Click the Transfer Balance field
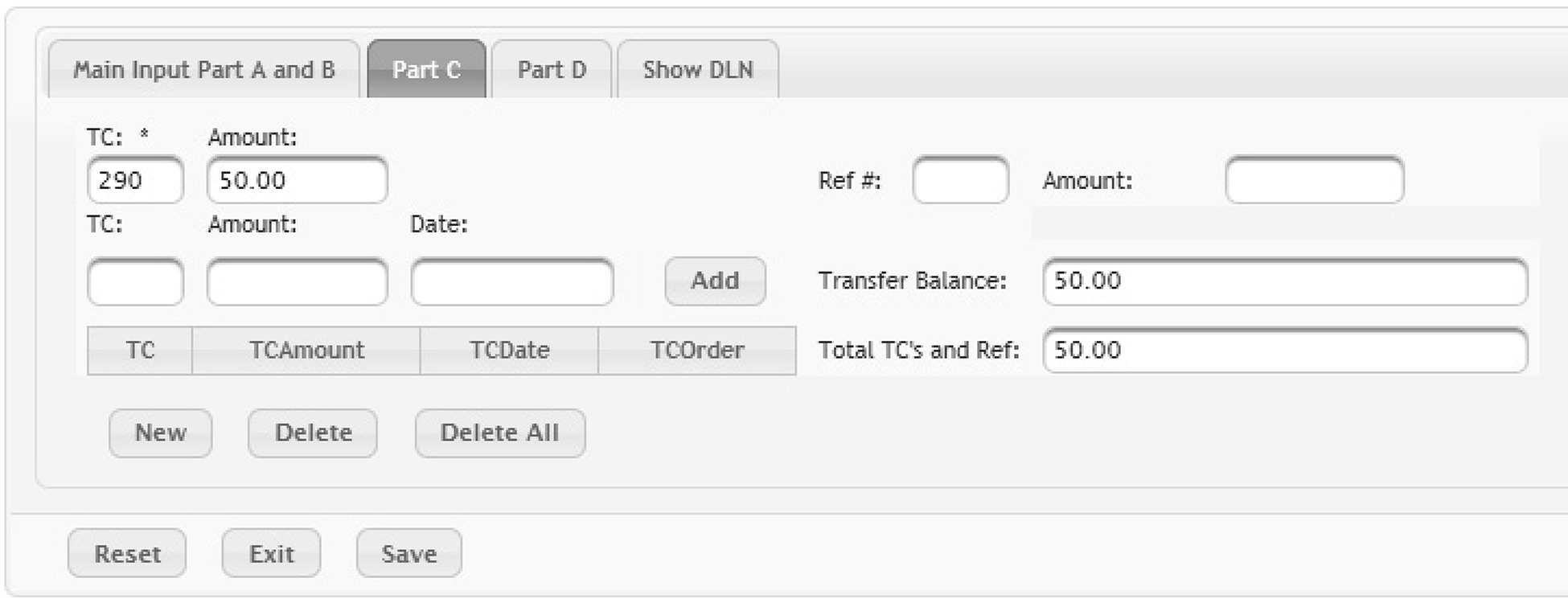 coord(1284,281)
